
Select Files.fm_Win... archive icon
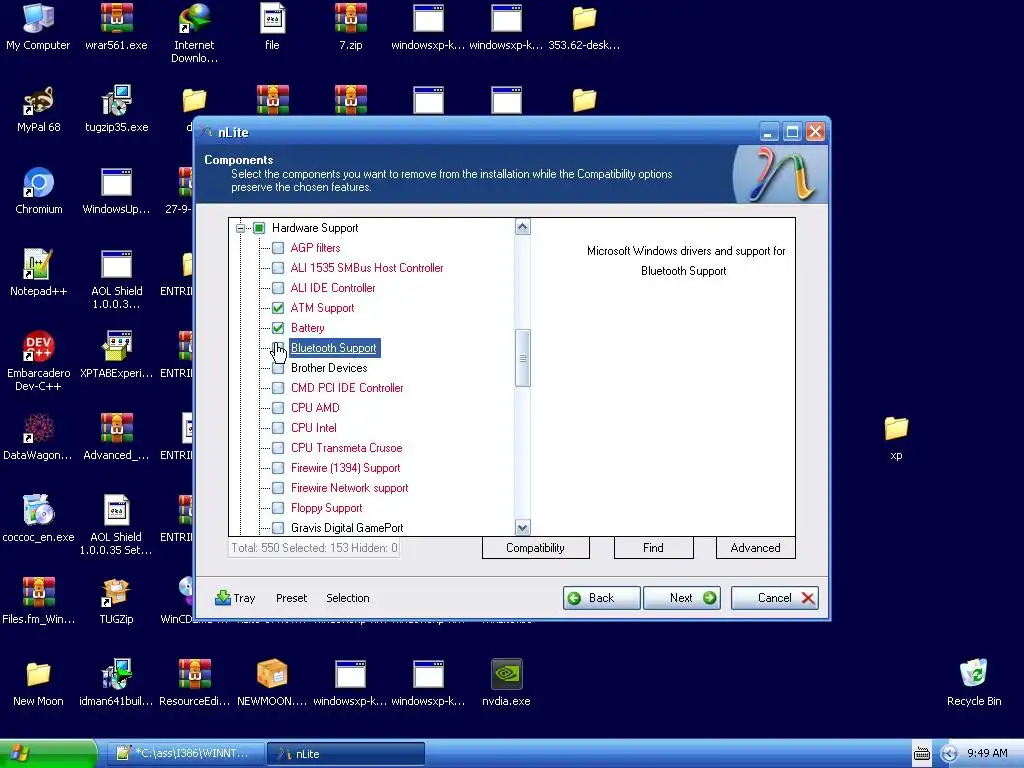(x=38, y=600)
